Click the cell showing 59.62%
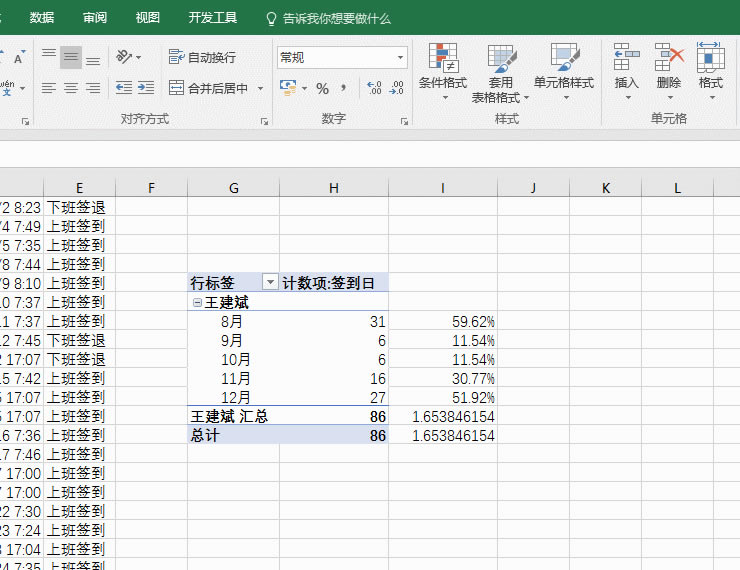The width and height of the screenshot is (740, 570). [443, 321]
